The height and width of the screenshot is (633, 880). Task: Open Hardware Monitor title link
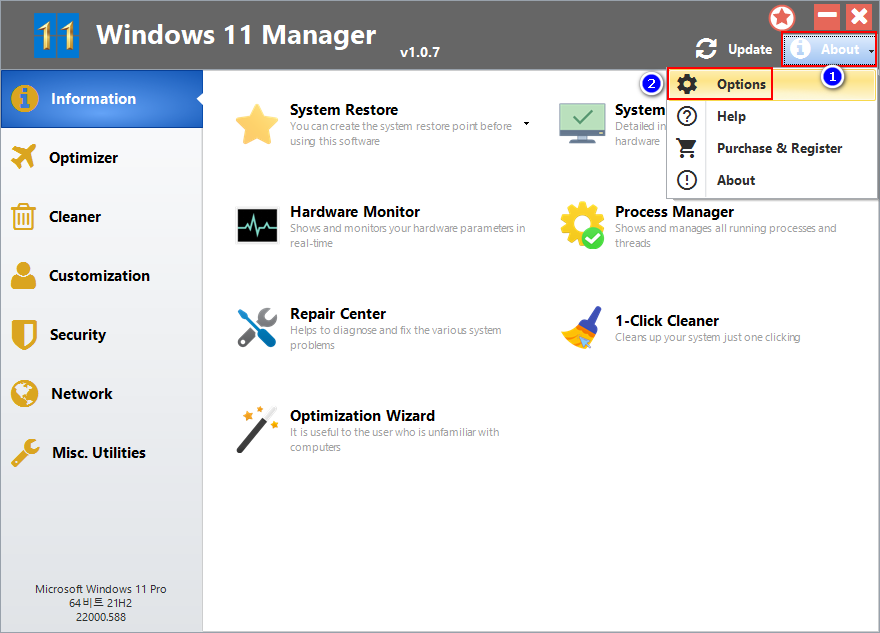pos(355,212)
